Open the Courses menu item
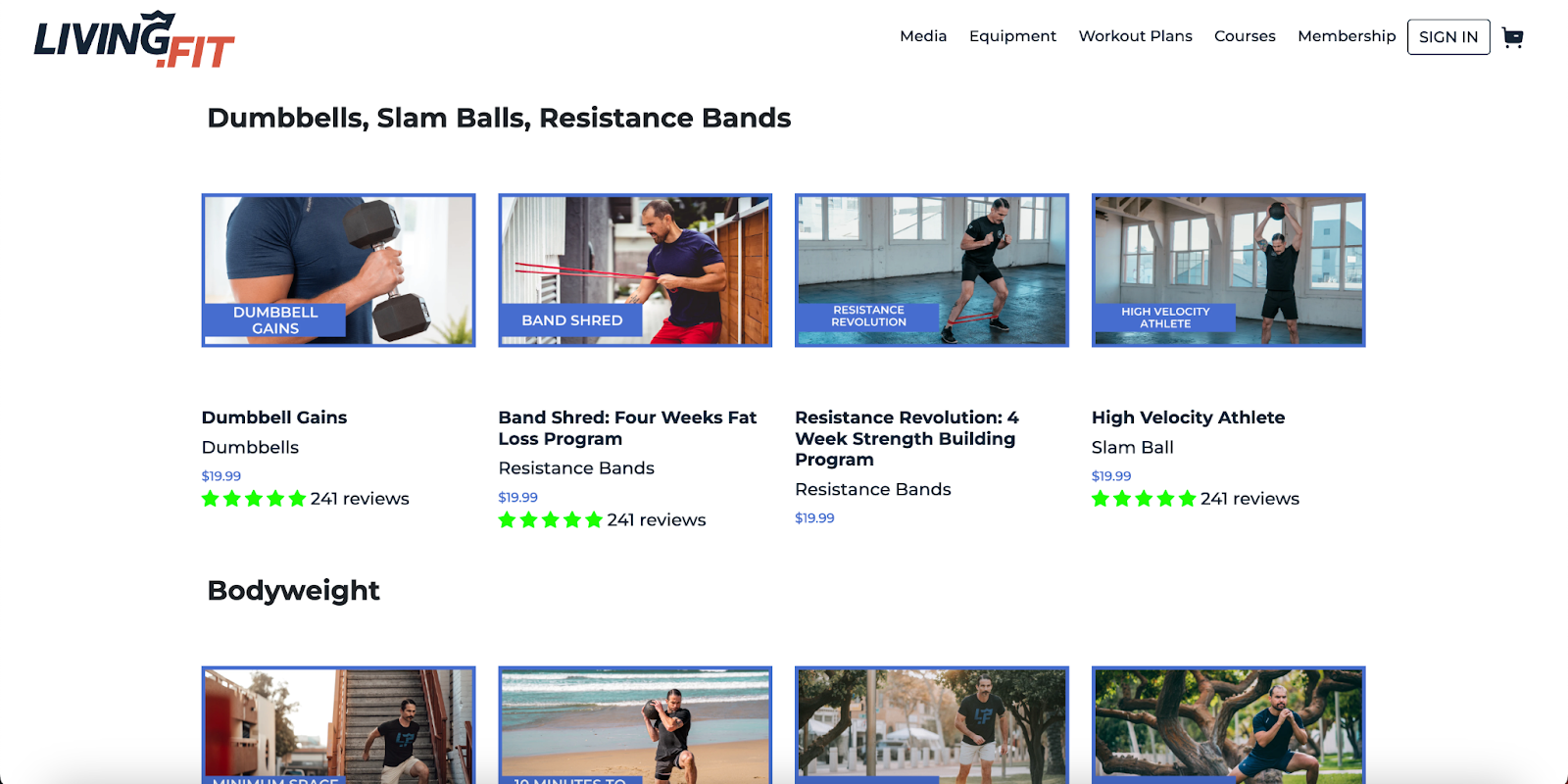Viewport: 1568px width, 784px height. [x=1245, y=36]
